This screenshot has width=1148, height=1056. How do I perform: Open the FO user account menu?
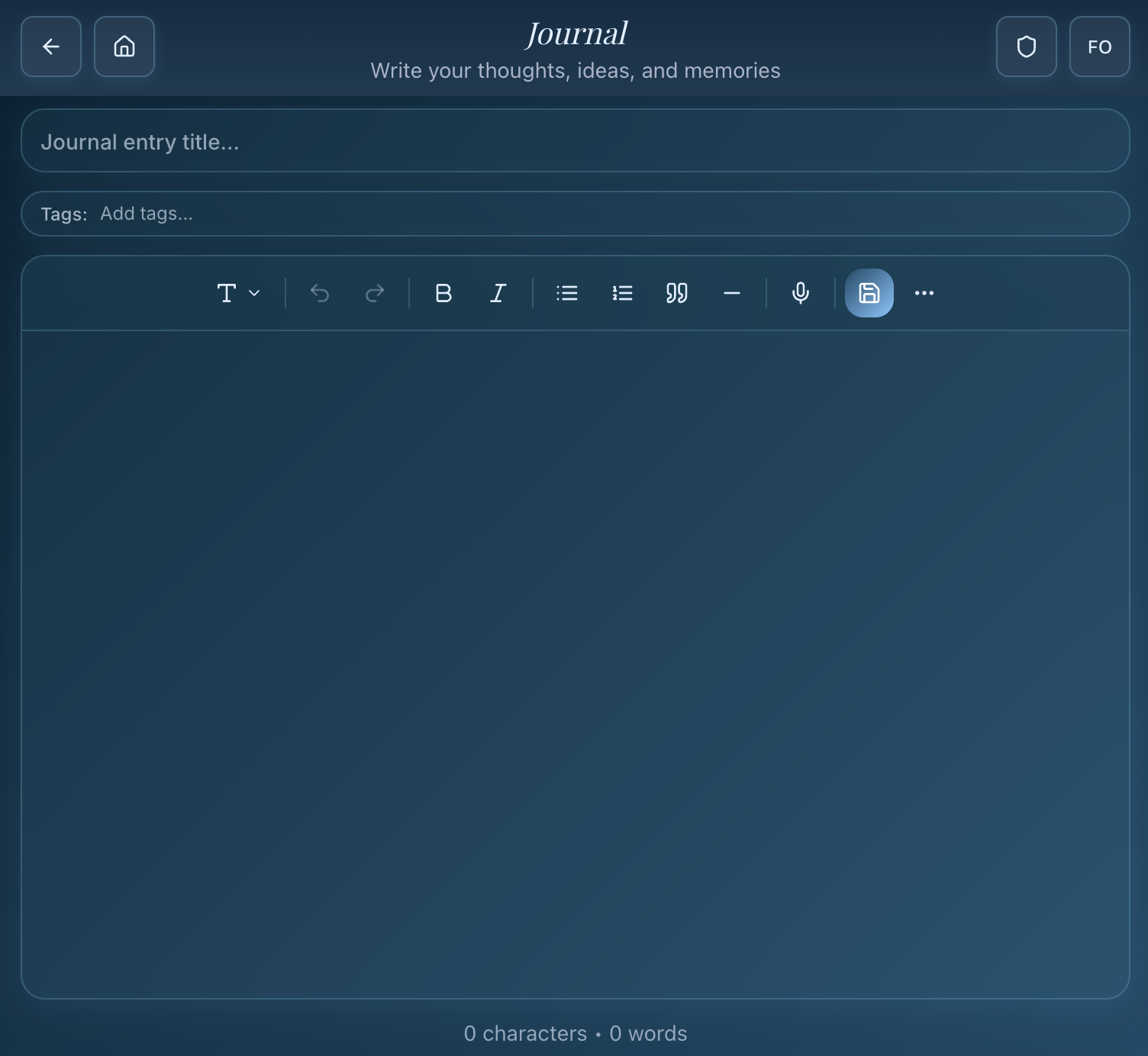pyautogui.click(x=1099, y=47)
